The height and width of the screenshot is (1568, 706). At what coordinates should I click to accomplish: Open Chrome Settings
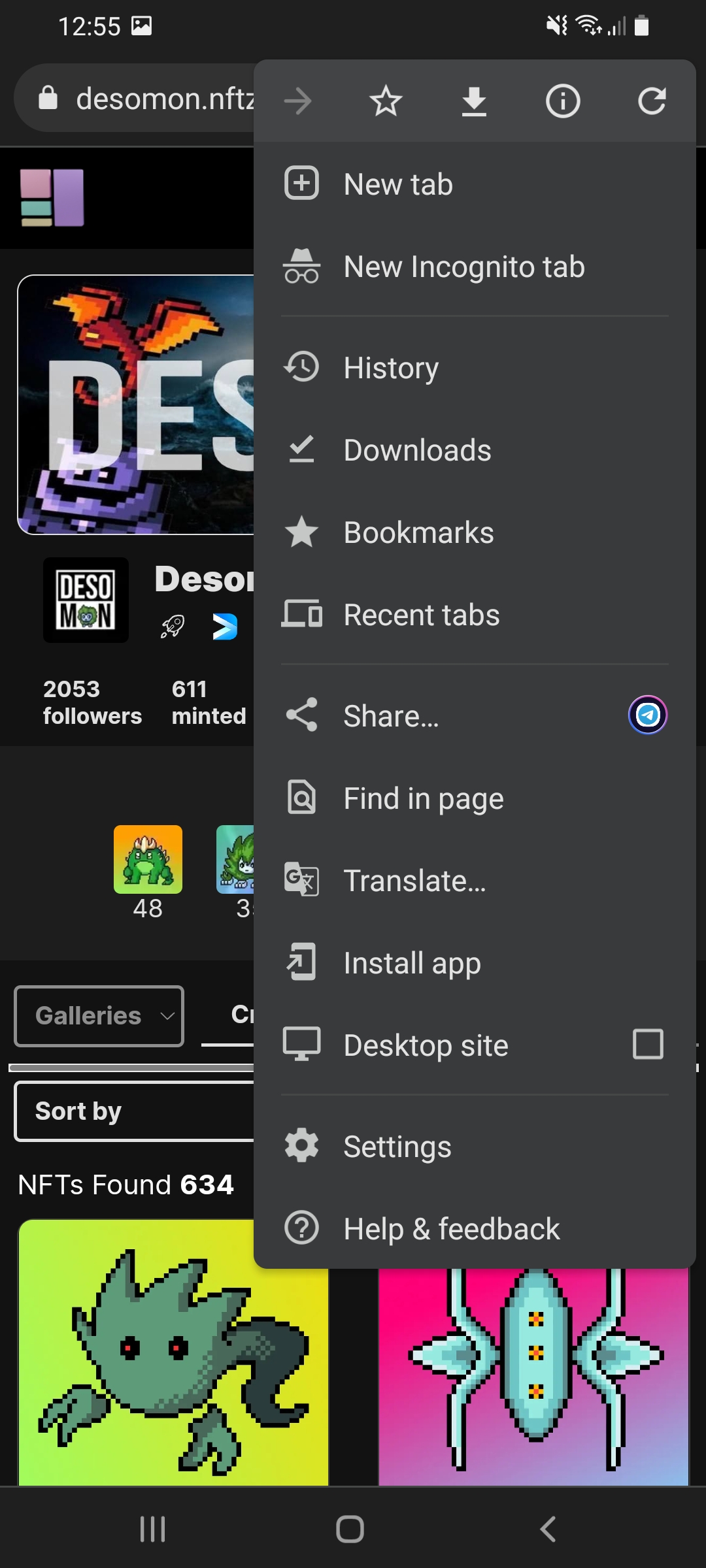[x=397, y=1147]
